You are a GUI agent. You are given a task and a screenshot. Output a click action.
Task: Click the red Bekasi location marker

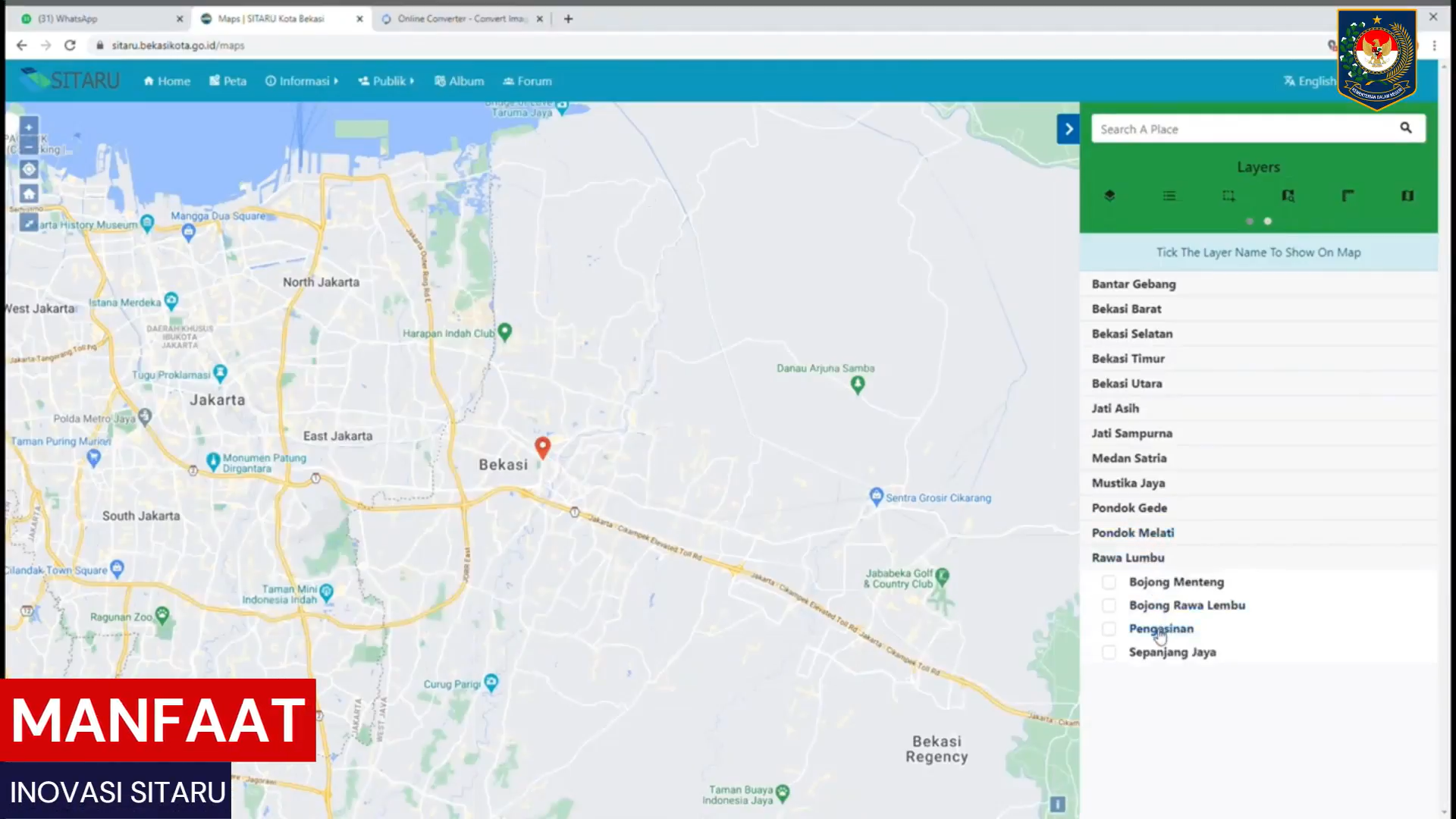click(542, 447)
